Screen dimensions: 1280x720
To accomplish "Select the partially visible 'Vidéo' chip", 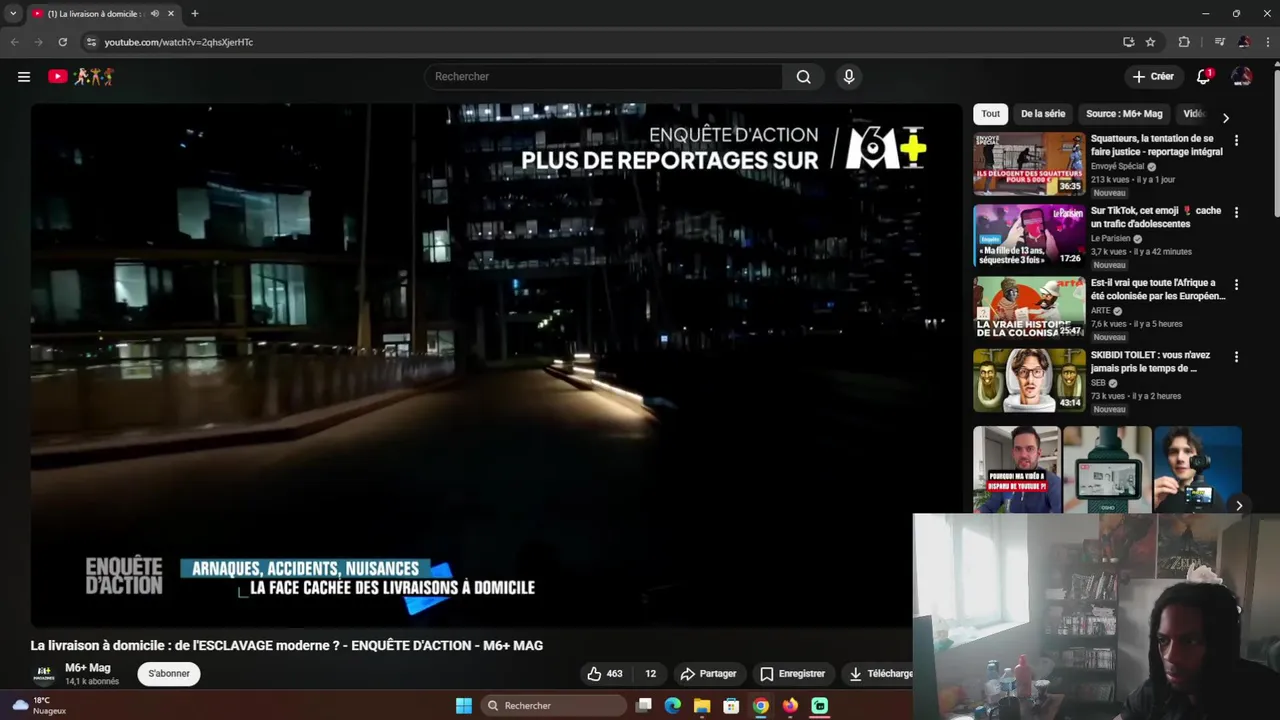I will point(1194,114).
